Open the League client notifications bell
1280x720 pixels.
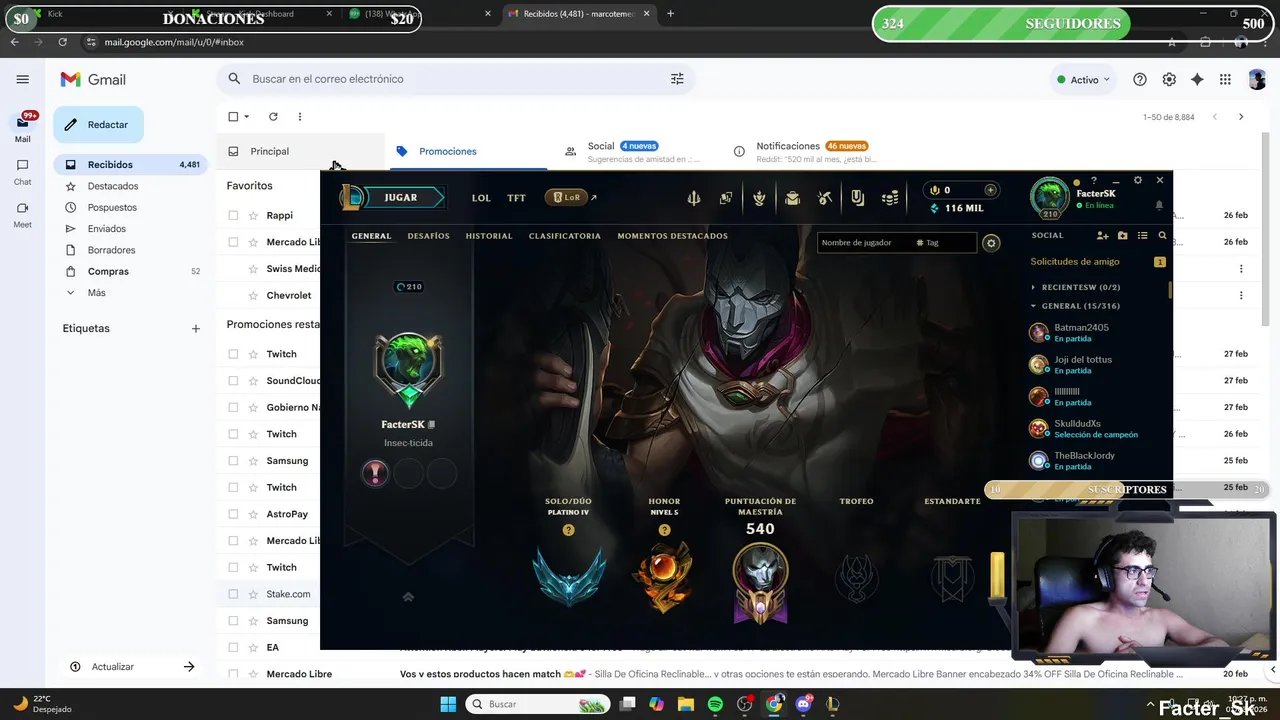[1159, 205]
